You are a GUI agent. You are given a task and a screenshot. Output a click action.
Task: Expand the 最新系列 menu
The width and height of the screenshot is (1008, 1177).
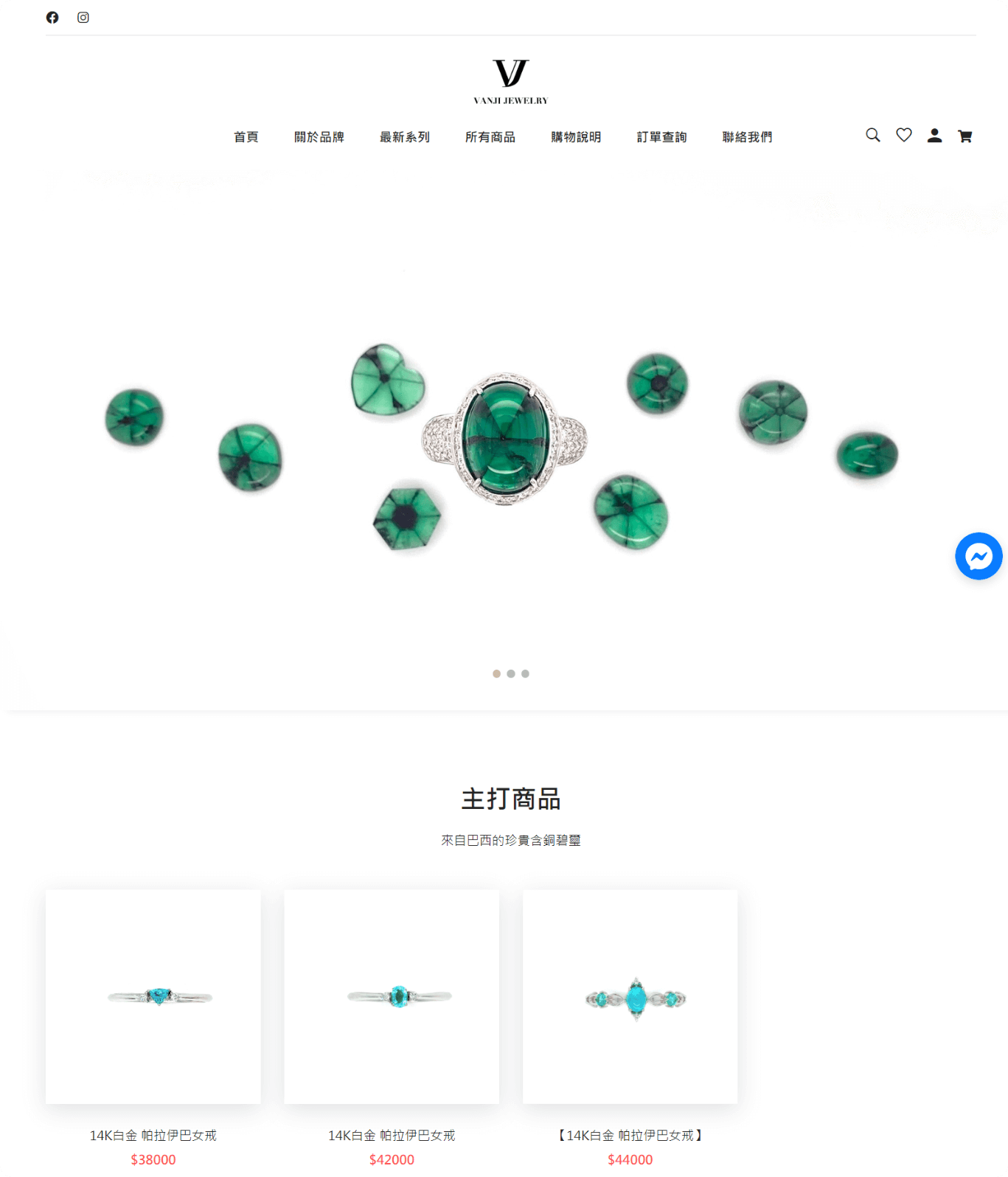[x=405, y=137]
